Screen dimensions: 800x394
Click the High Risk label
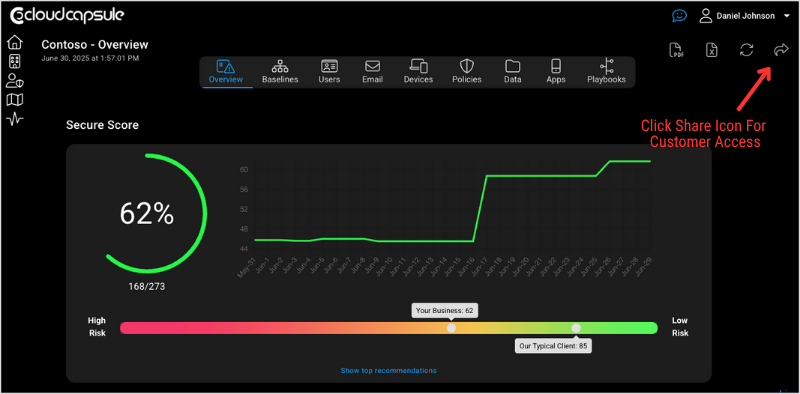96,327
